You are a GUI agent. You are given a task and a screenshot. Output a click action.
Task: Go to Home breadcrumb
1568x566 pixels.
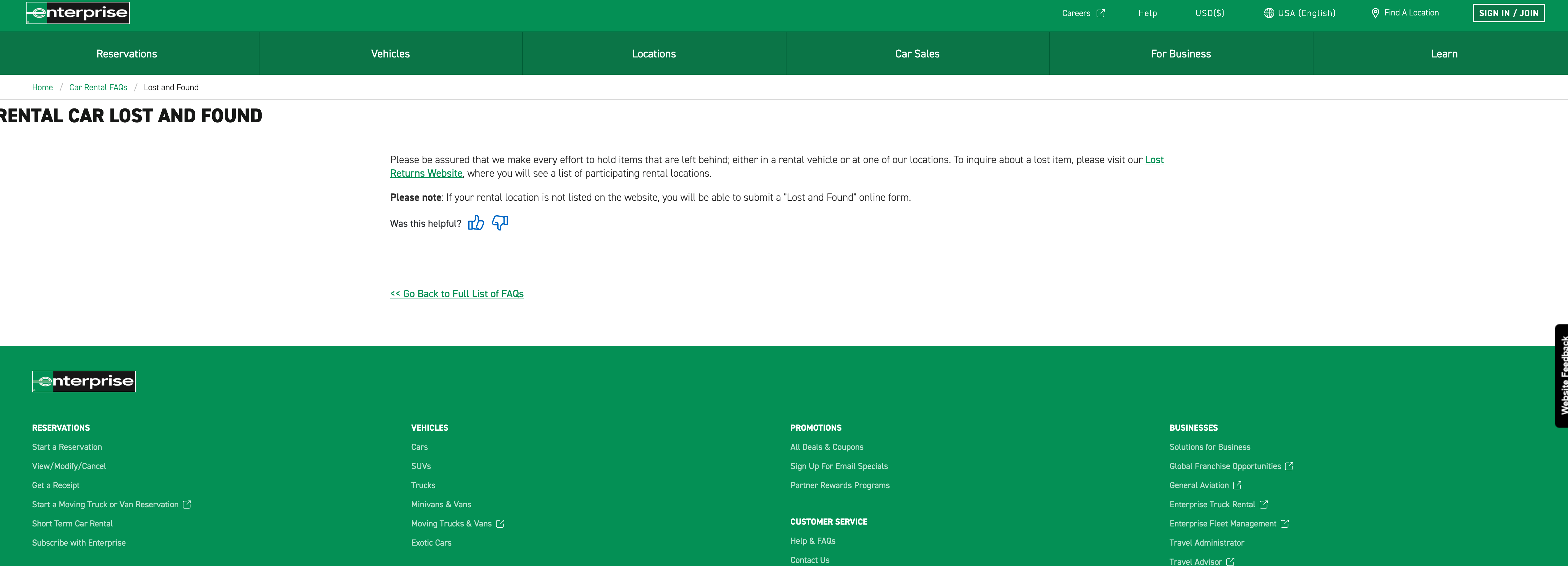coord(42,87)
